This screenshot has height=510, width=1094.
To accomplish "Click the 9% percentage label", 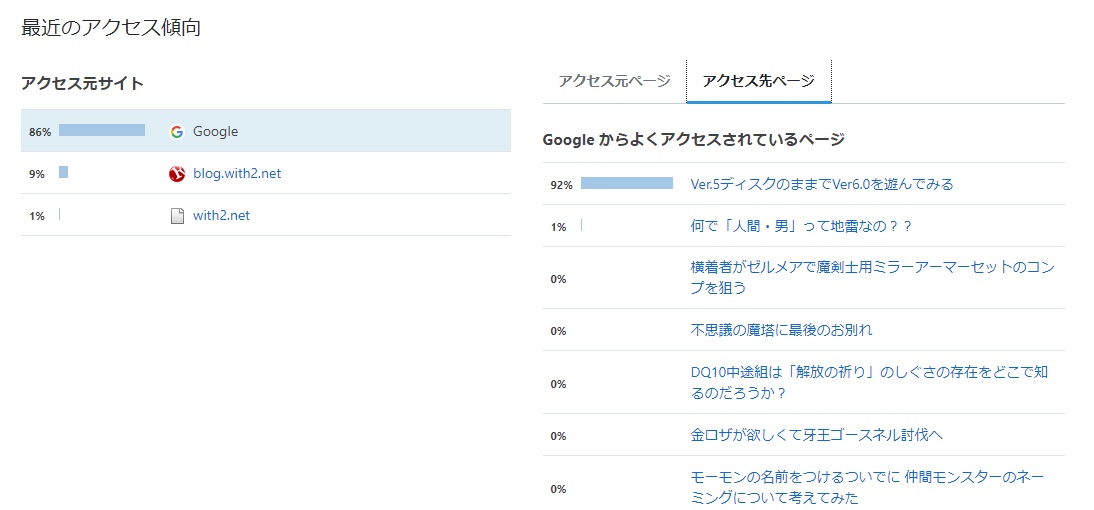I will click(37, 174).
